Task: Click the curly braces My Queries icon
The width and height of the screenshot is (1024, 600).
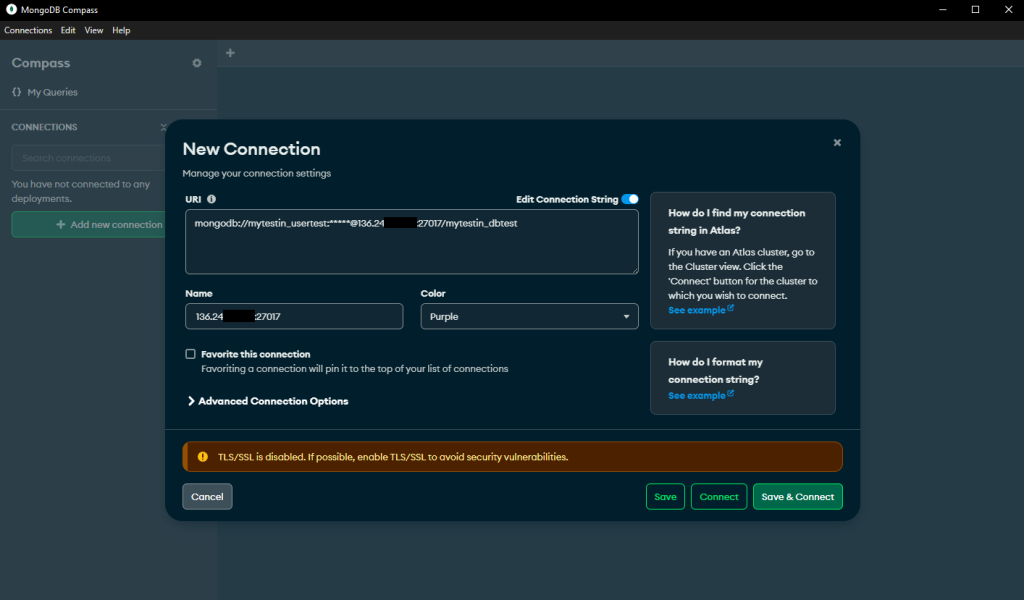Action: coord(16,92)
